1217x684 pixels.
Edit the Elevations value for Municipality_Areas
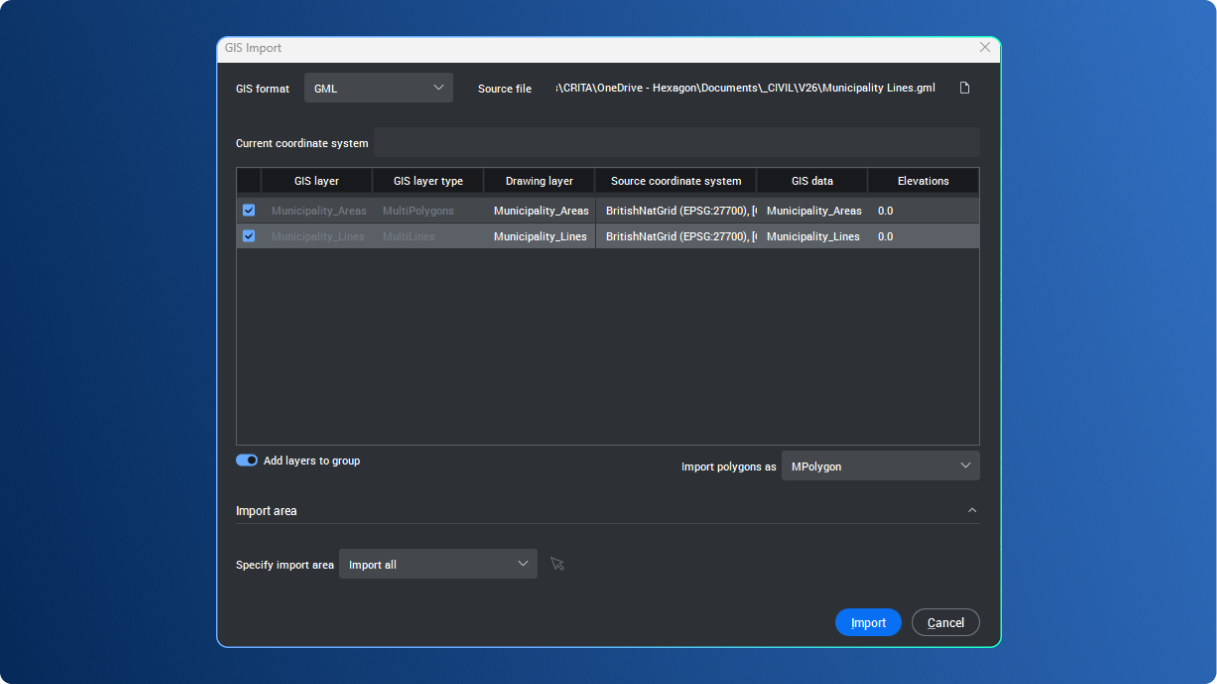885,210
